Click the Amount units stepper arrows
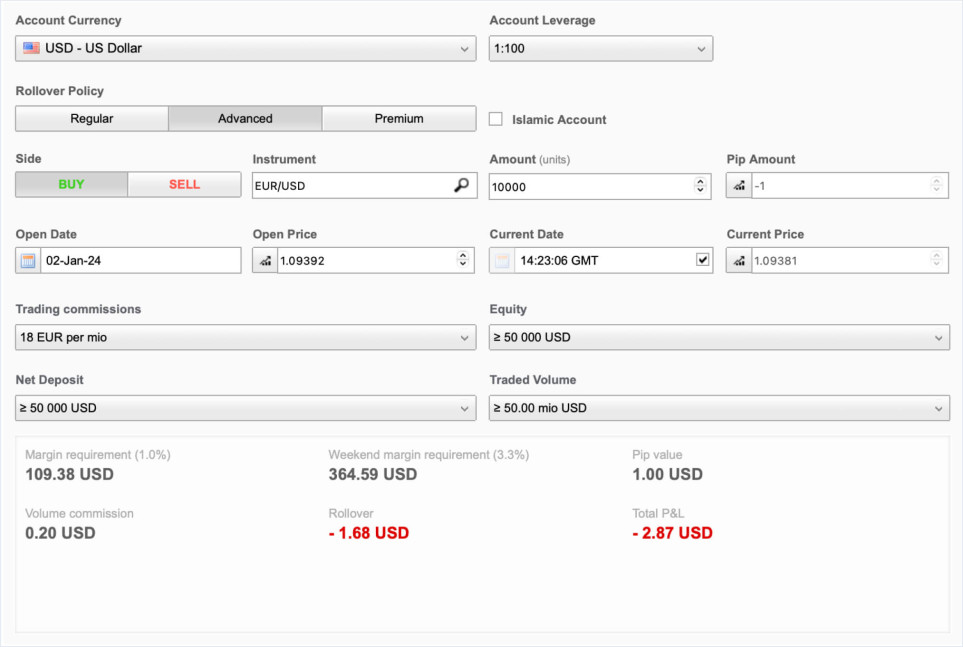Screen dimensions: 963x647 tap(700, 186)
